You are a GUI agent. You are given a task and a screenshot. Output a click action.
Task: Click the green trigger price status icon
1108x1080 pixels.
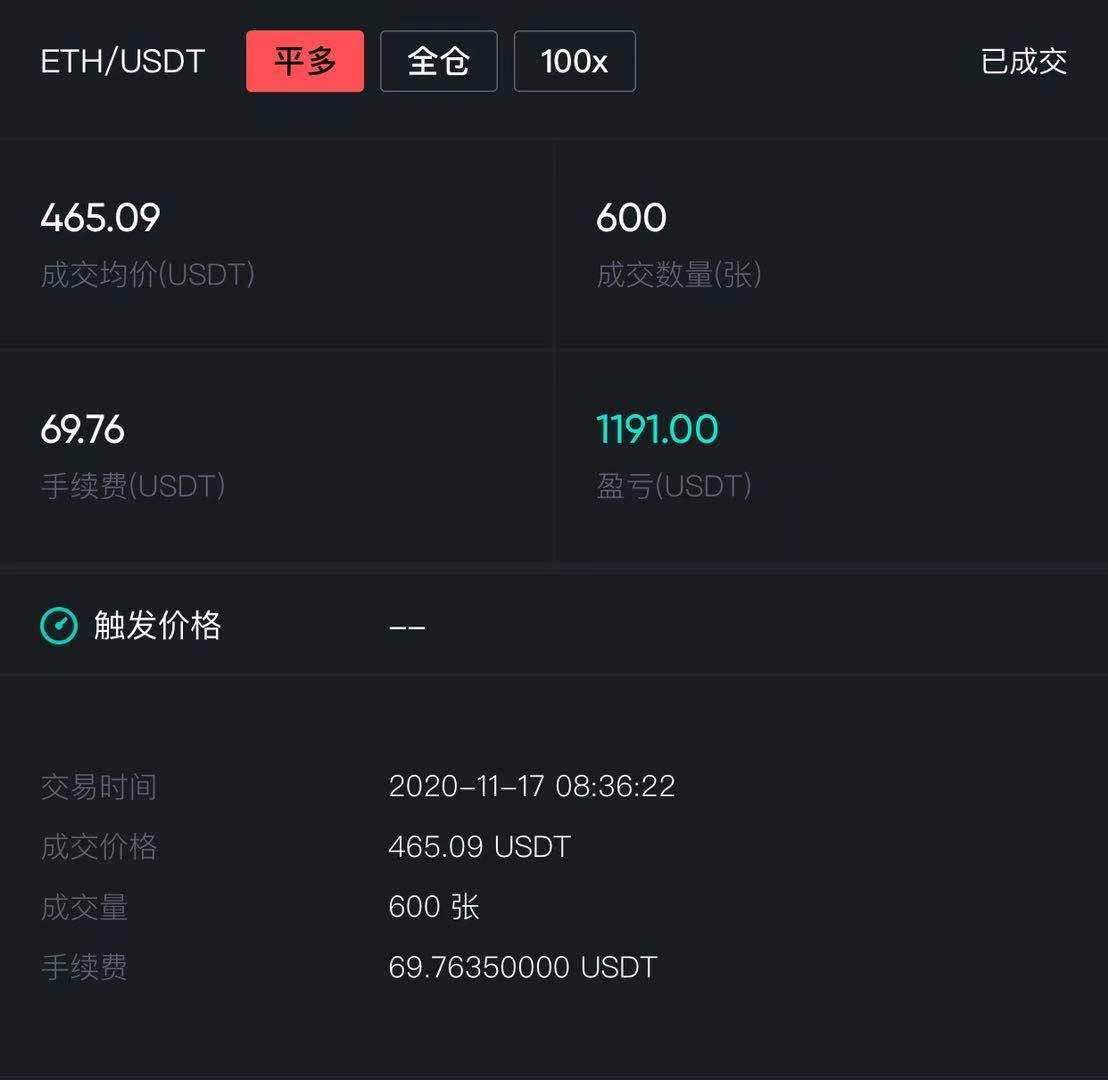point(59,625)
